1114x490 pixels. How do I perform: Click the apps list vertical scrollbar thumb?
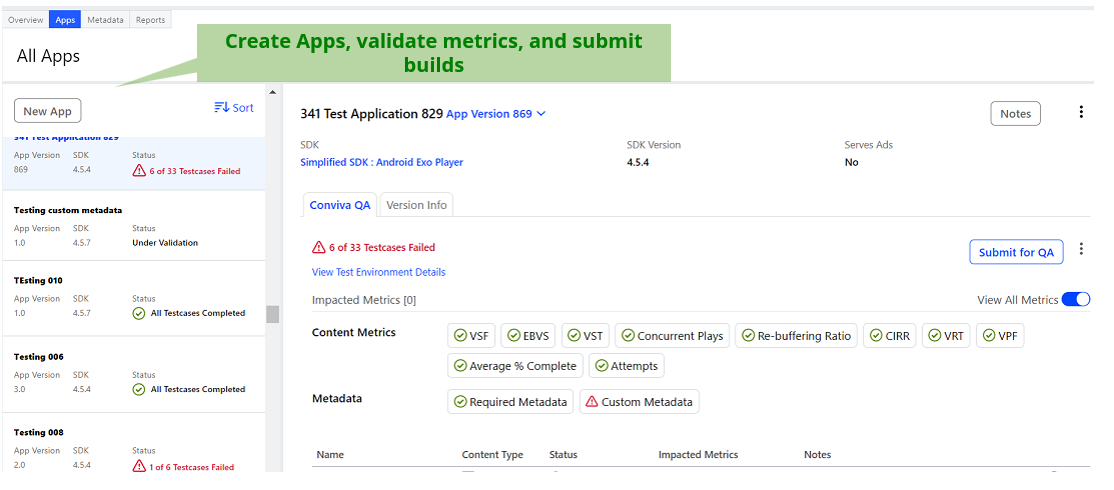[272, 315]
